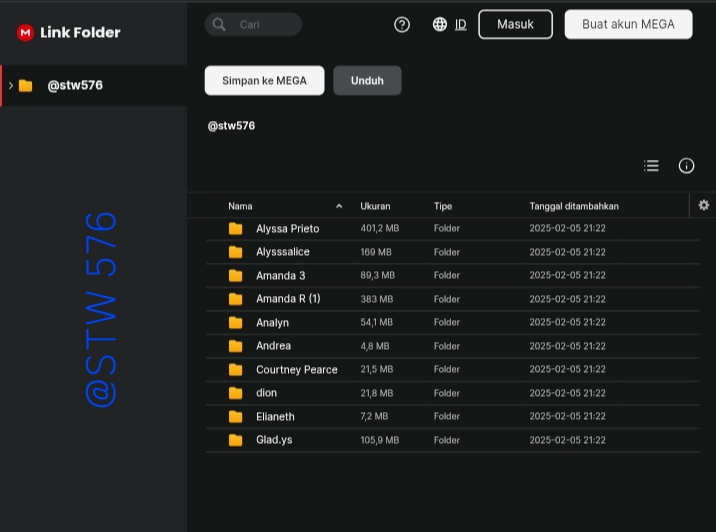The width and height of the screenshot is (716, 532).
Task: Select the Andrea name
Action: point(273,346)
